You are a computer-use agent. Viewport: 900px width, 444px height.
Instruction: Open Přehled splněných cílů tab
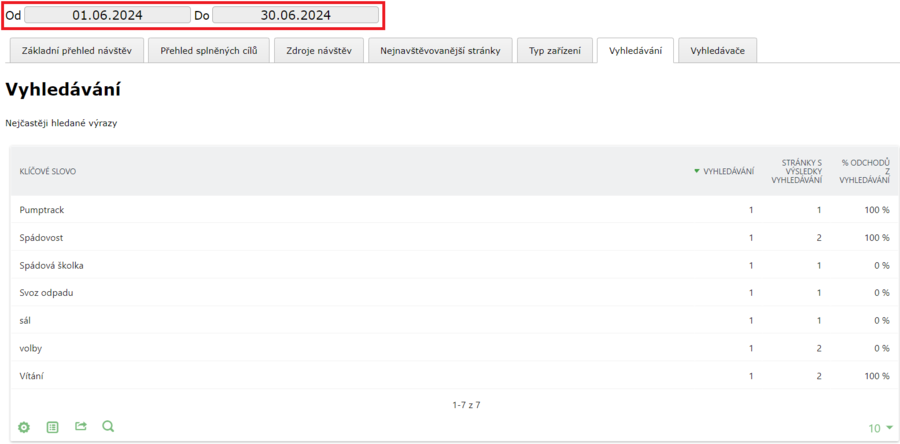(x=209, y=50)
